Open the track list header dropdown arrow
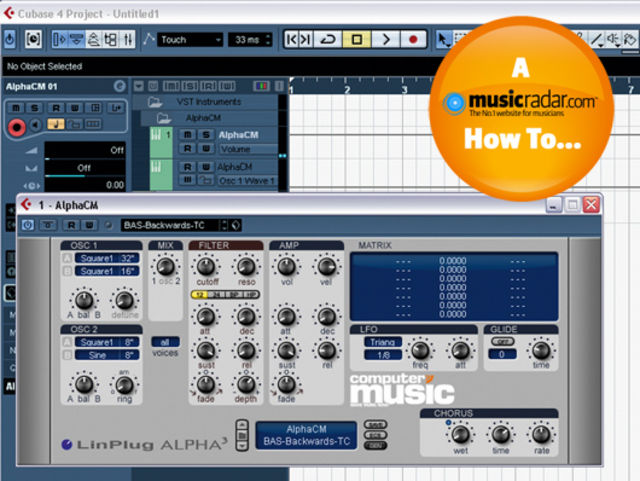The height and width of the screenshot is (481, 640). tap(139, 86)
